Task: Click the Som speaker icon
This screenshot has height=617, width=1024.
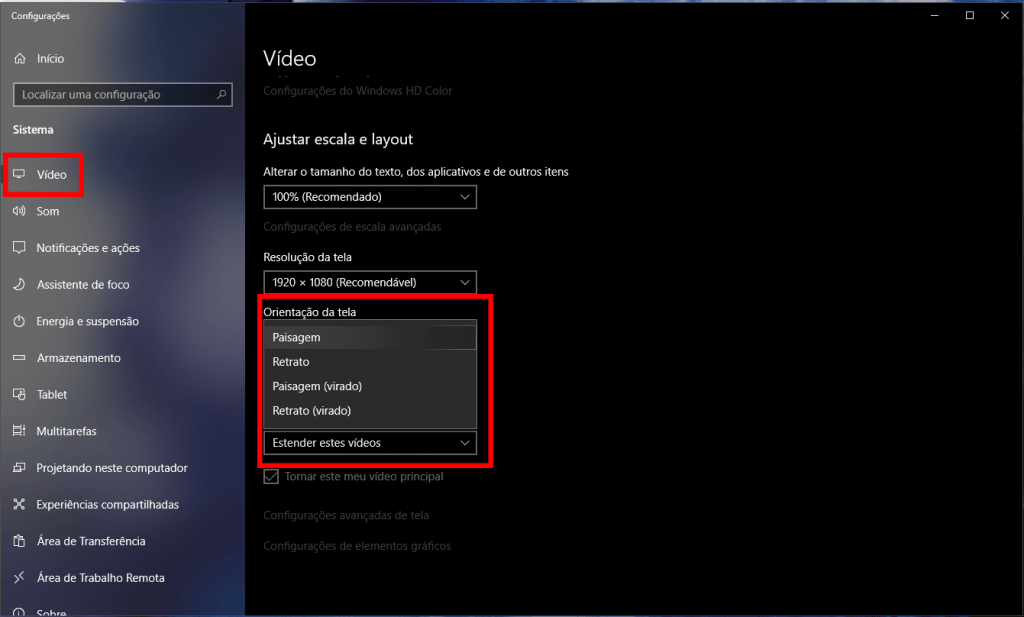Action: pos(20,211)
